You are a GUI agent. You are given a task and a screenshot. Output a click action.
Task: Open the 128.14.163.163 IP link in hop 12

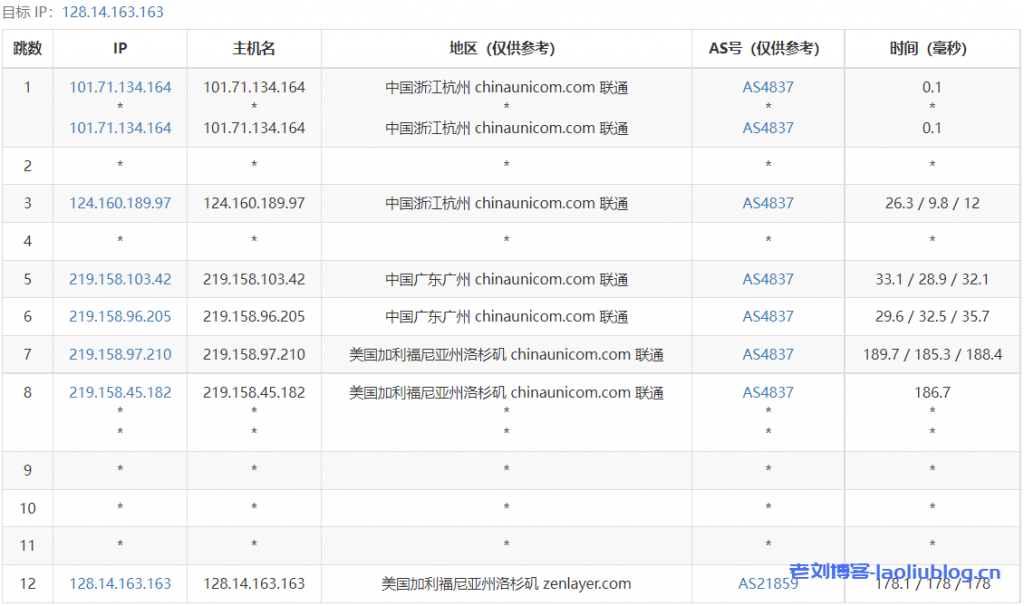(x=120, y=583)
